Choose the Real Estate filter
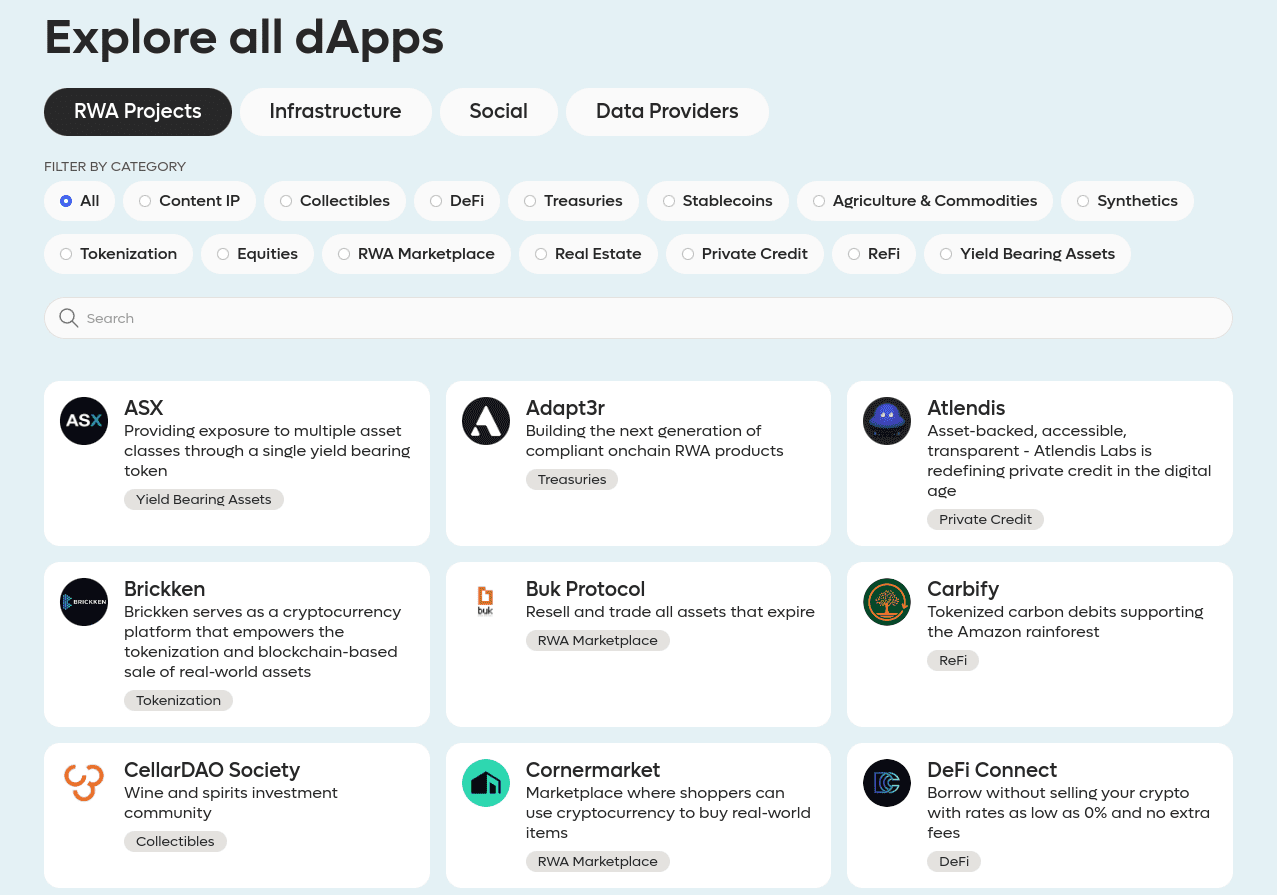Viewport: 1277px width, 895px height. tap(588, 254)
